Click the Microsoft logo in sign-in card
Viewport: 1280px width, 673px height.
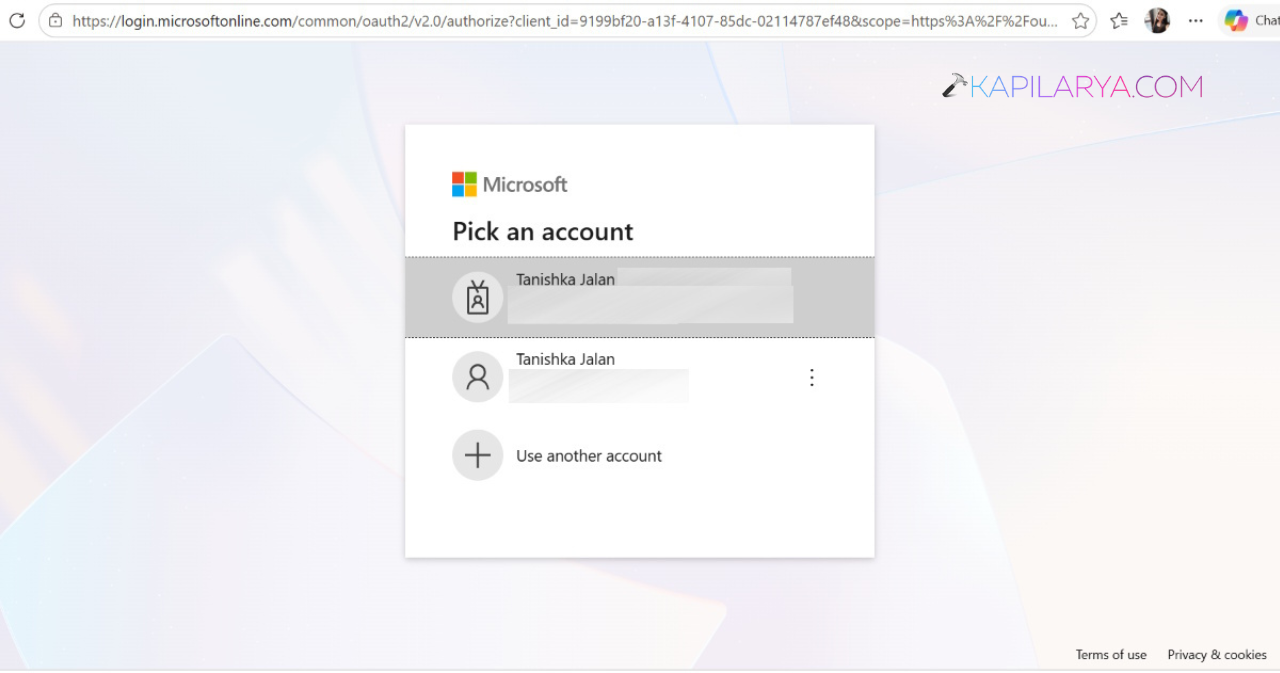pyautogui.click(x=510, y=184)
